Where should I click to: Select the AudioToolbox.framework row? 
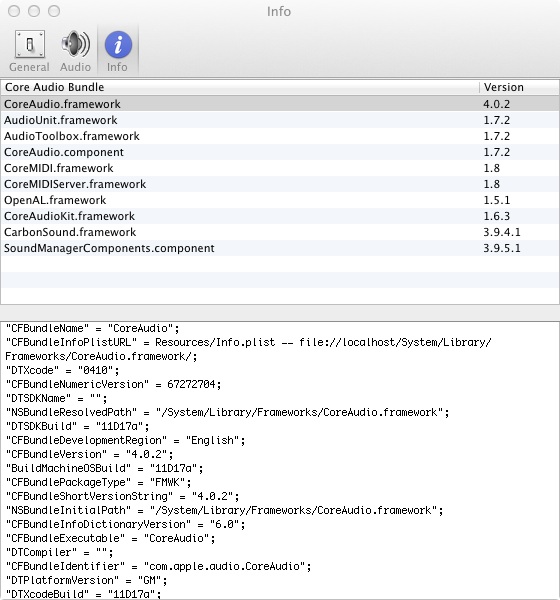coord(280,136)
